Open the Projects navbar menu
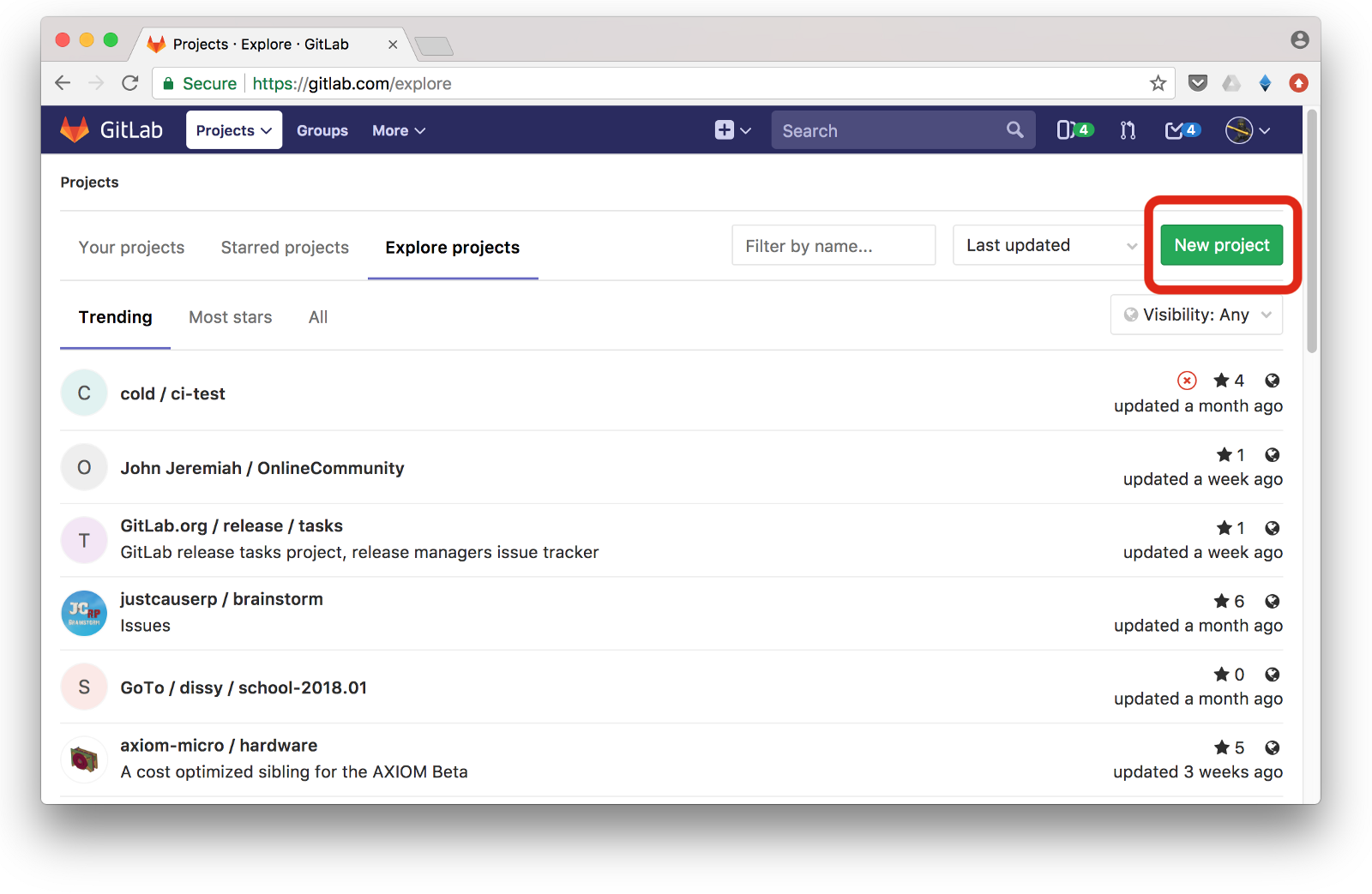Viewport: 1372px width, 894px height. click(x=233, y=130)
